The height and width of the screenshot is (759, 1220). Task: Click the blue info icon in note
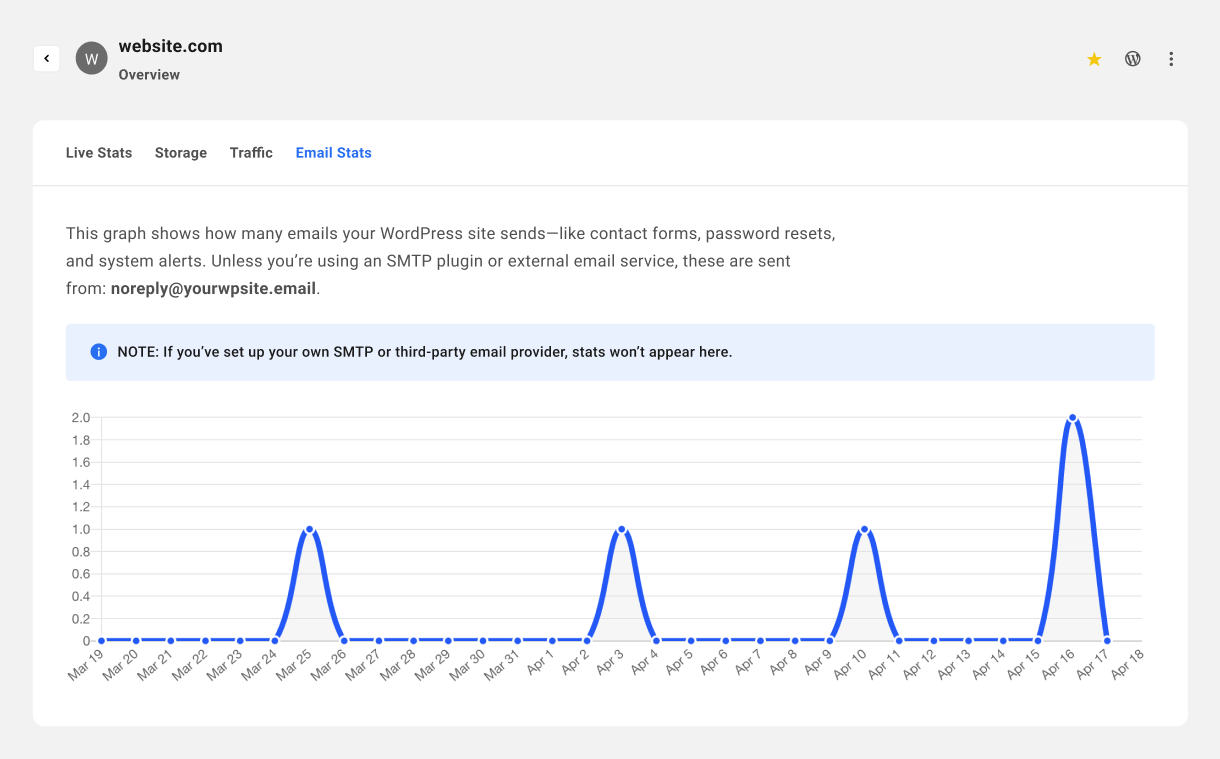click(98, 352)
